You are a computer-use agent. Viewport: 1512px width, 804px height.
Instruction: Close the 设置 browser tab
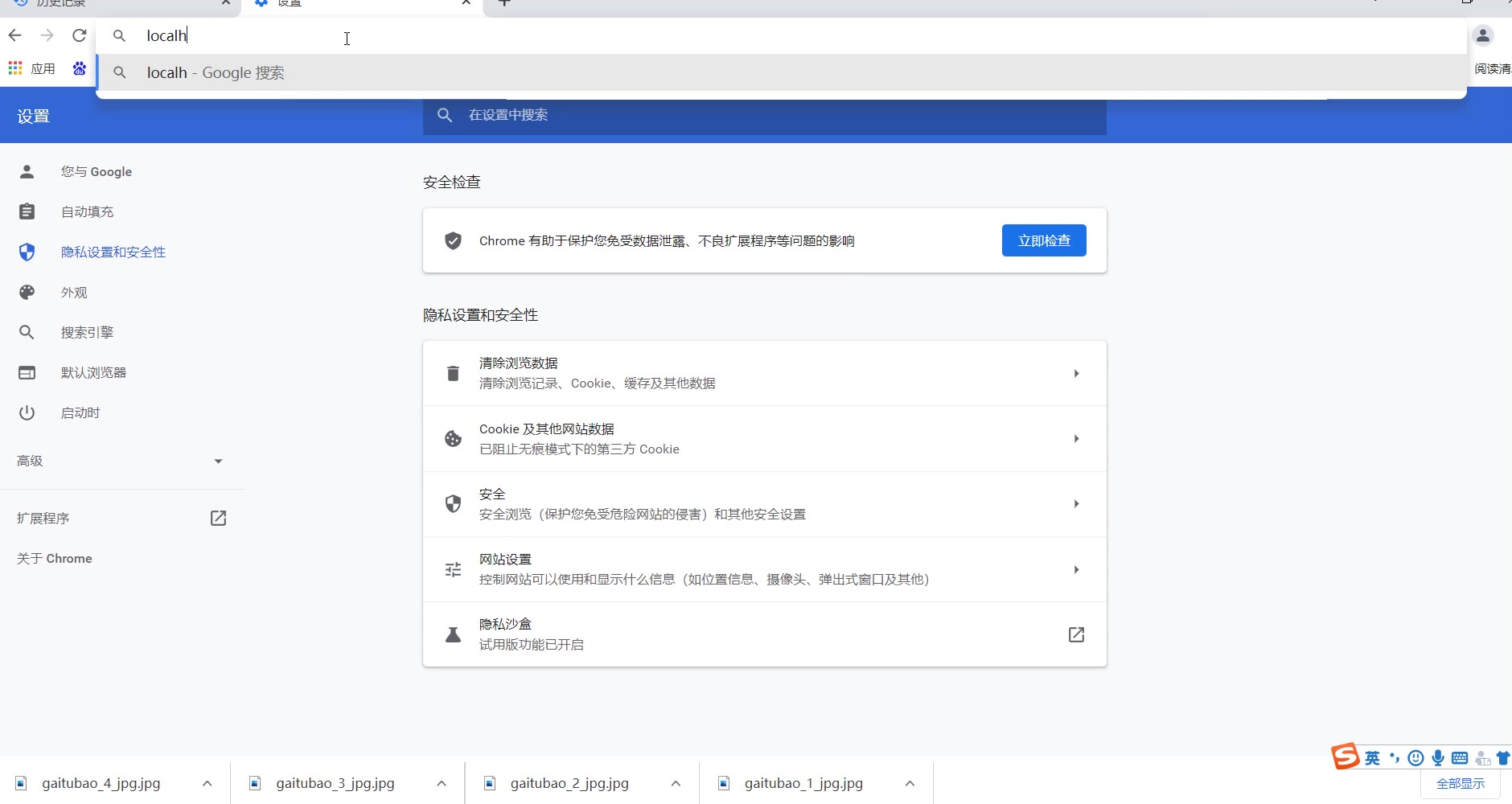466,2
